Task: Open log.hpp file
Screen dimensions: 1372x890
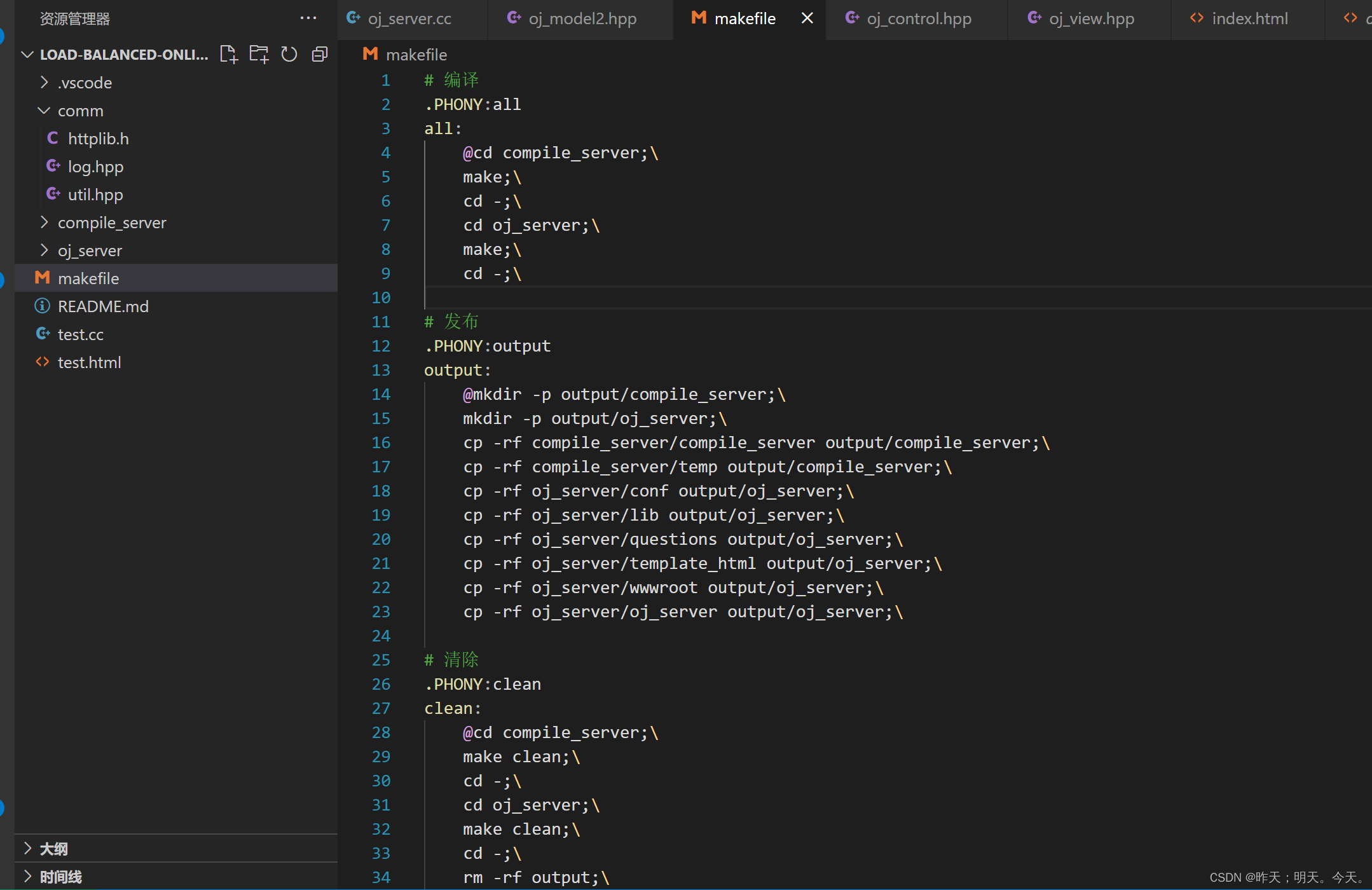Action: (175, 167)
